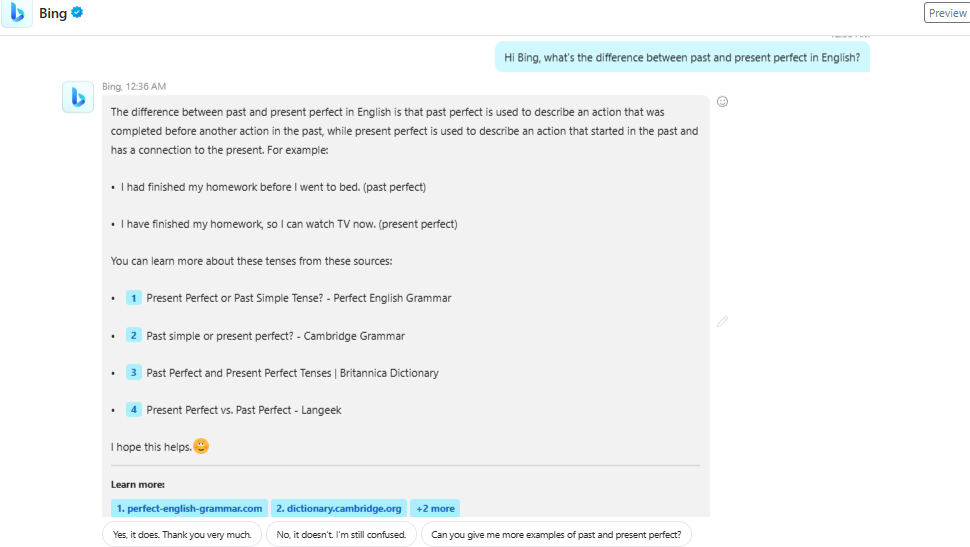
Task: Select 'No, it doesn't. I'm still confused.' suggestion
Action: point(341,535)
